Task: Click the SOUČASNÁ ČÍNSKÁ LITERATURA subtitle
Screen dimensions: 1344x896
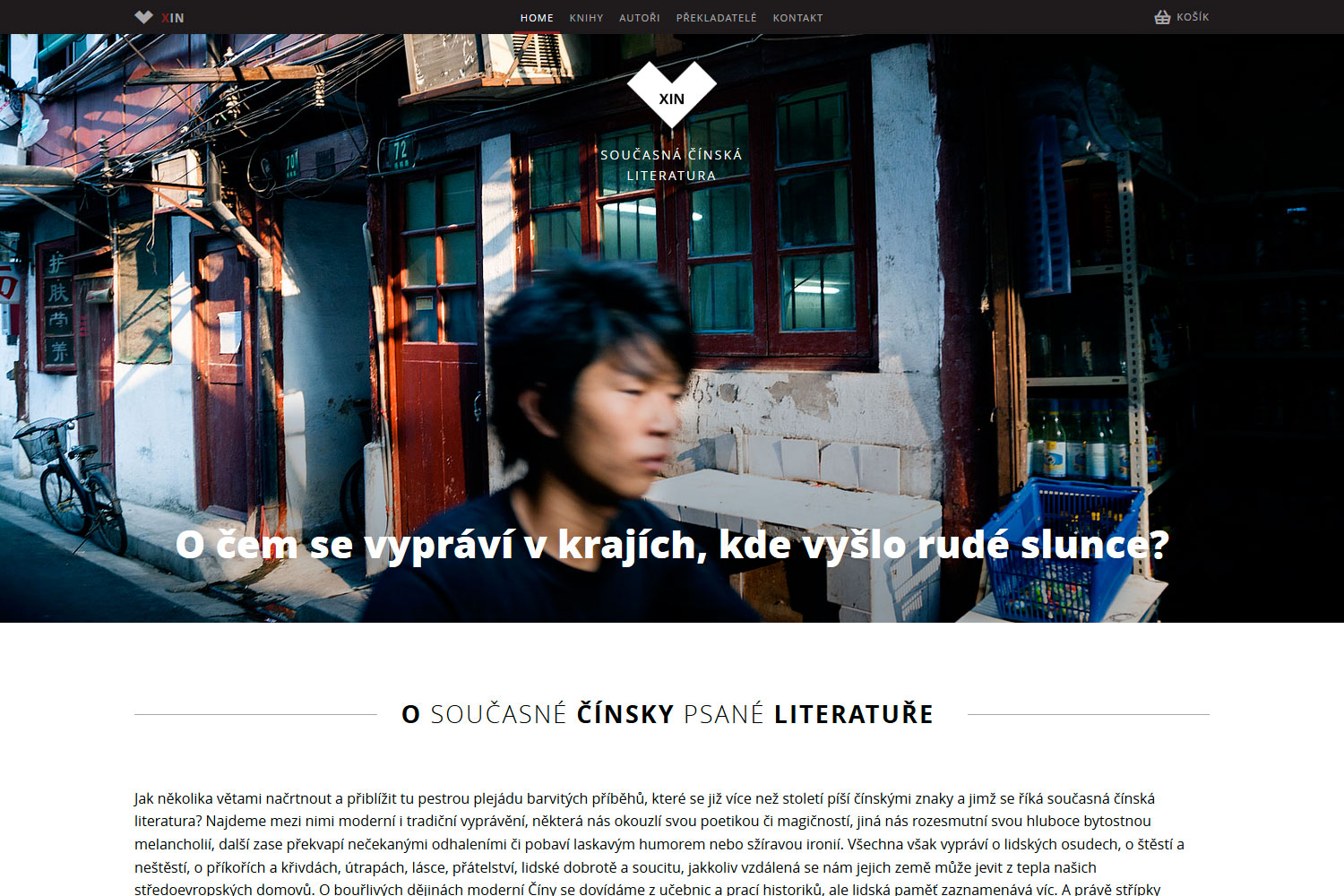Action: click(x=672, y=165)
